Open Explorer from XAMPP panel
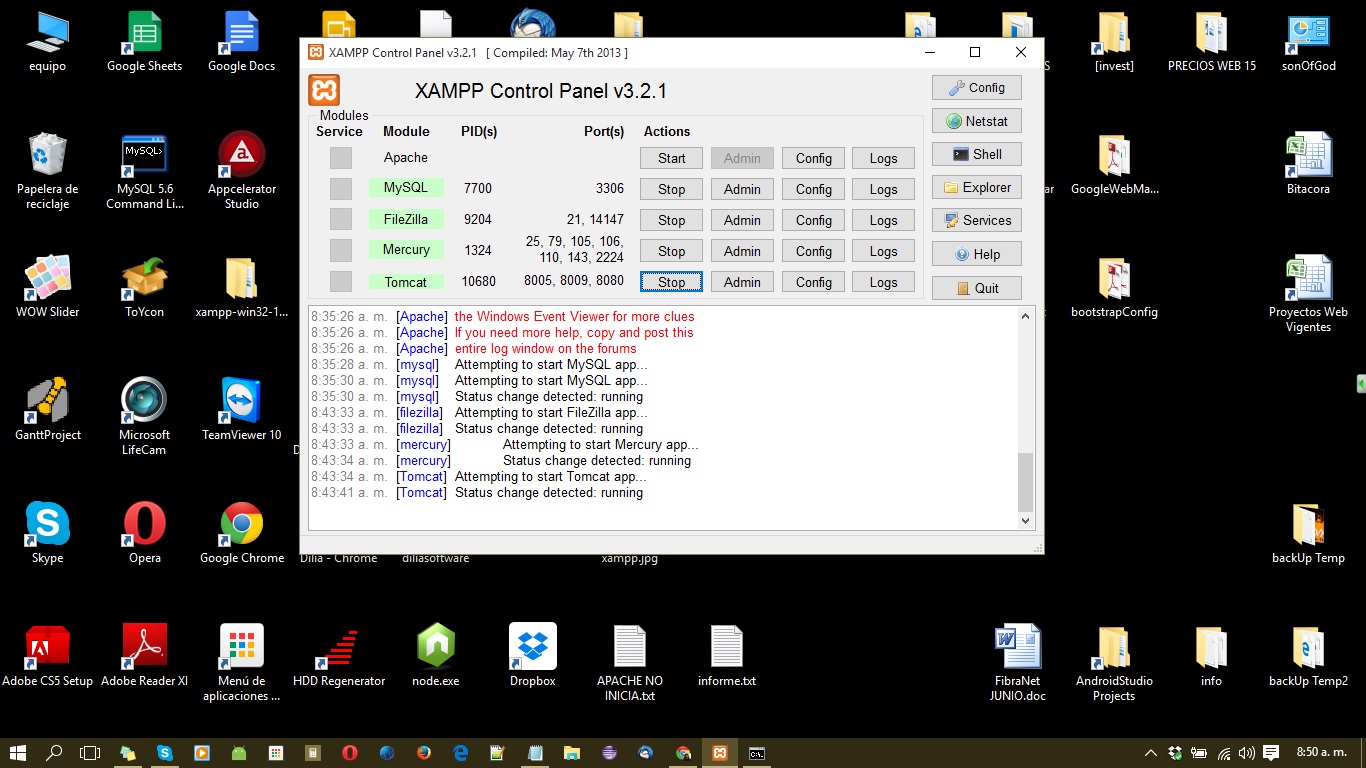1366x768 pixels. tap(977, 187)
